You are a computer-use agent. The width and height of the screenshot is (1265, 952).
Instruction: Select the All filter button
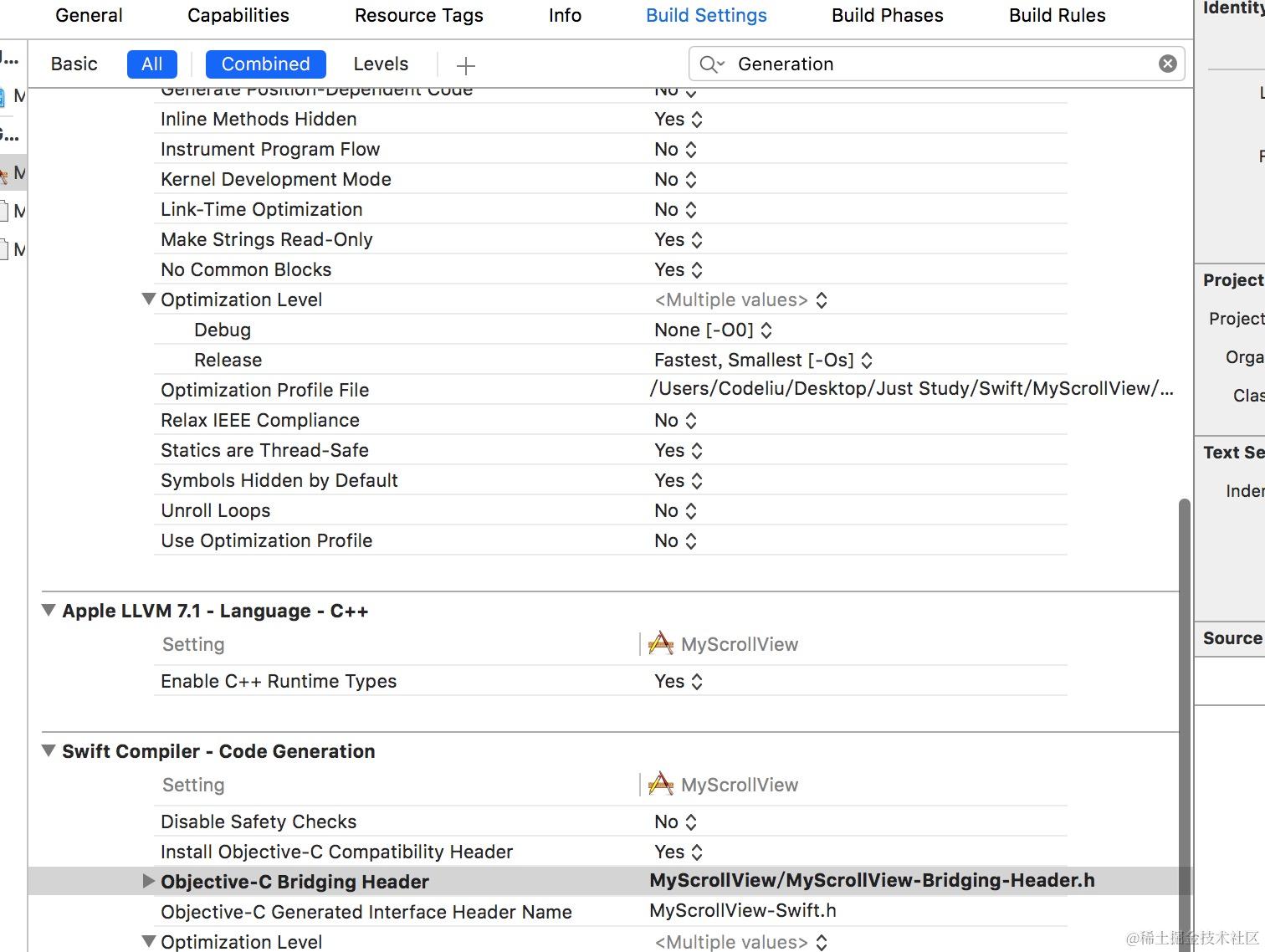(152, 64)
